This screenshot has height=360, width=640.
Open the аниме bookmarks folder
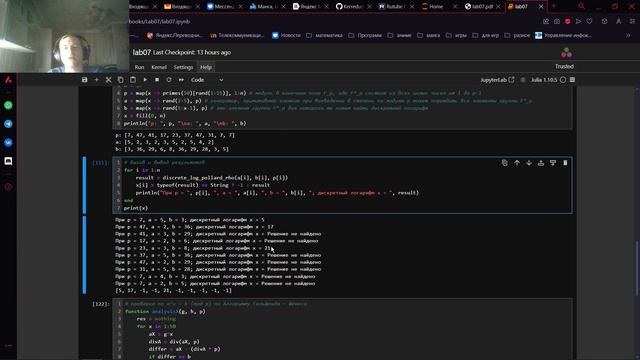tap(400, 36)
